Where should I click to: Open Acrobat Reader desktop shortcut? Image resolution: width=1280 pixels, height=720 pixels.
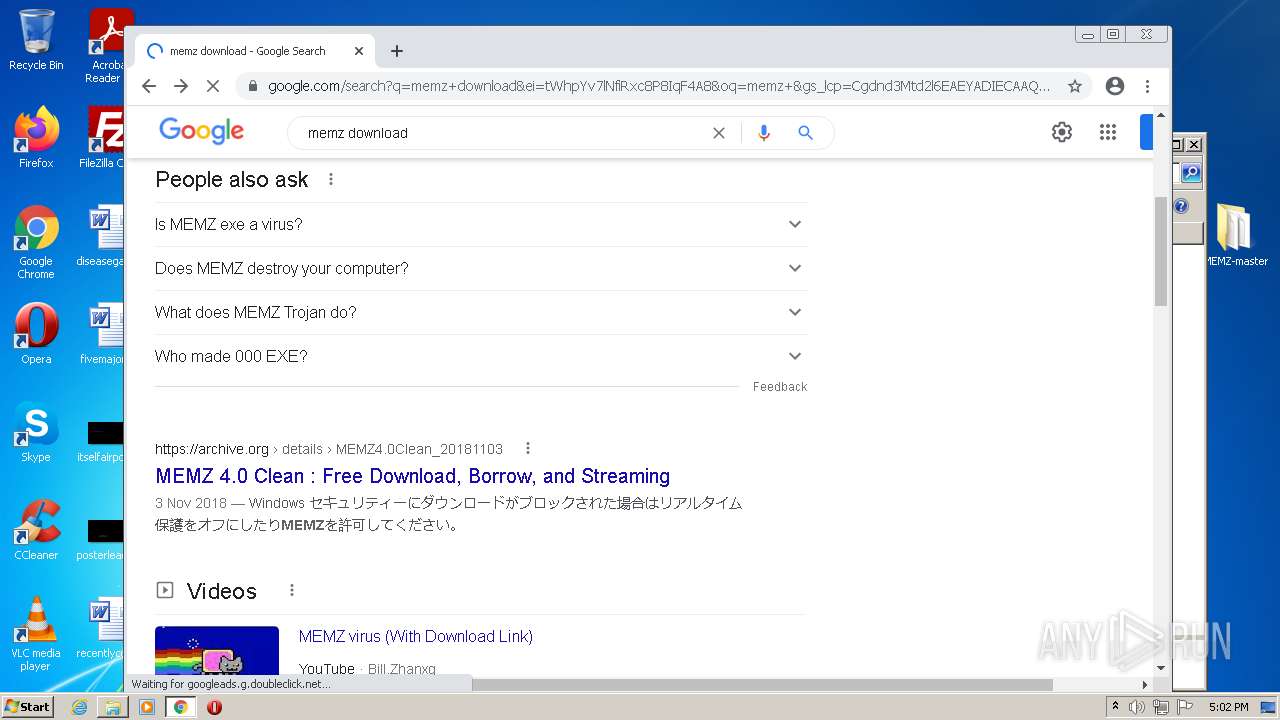click(x=106, y=45)
